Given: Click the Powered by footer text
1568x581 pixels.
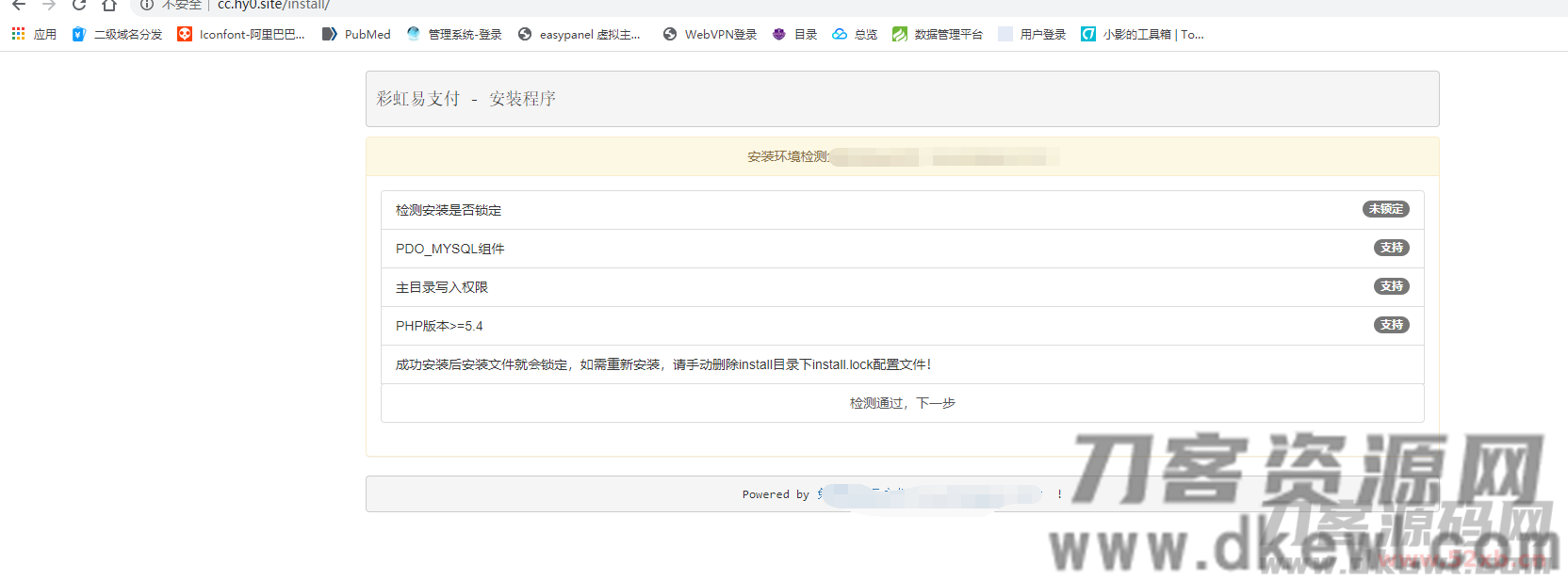Looking at the screenshot, I should coord(776,494).
